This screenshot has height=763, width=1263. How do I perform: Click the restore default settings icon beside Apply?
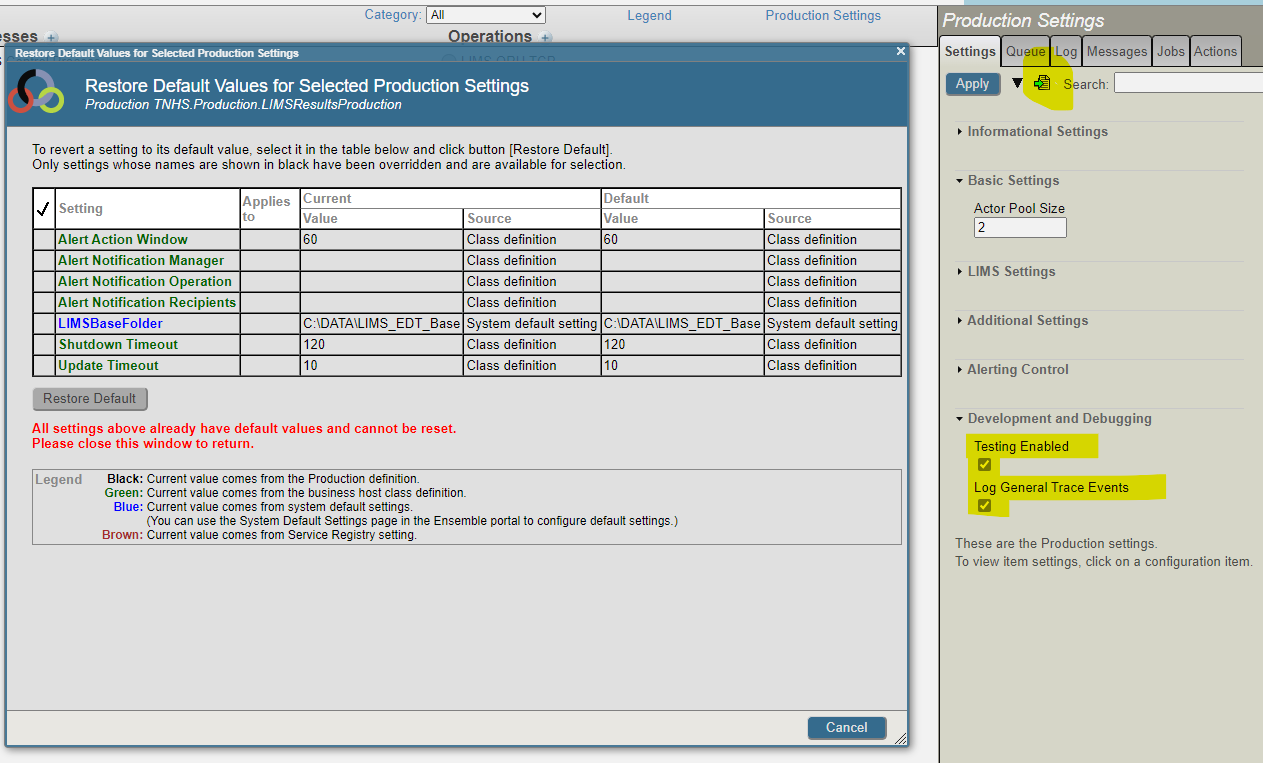pos(1042,83)
